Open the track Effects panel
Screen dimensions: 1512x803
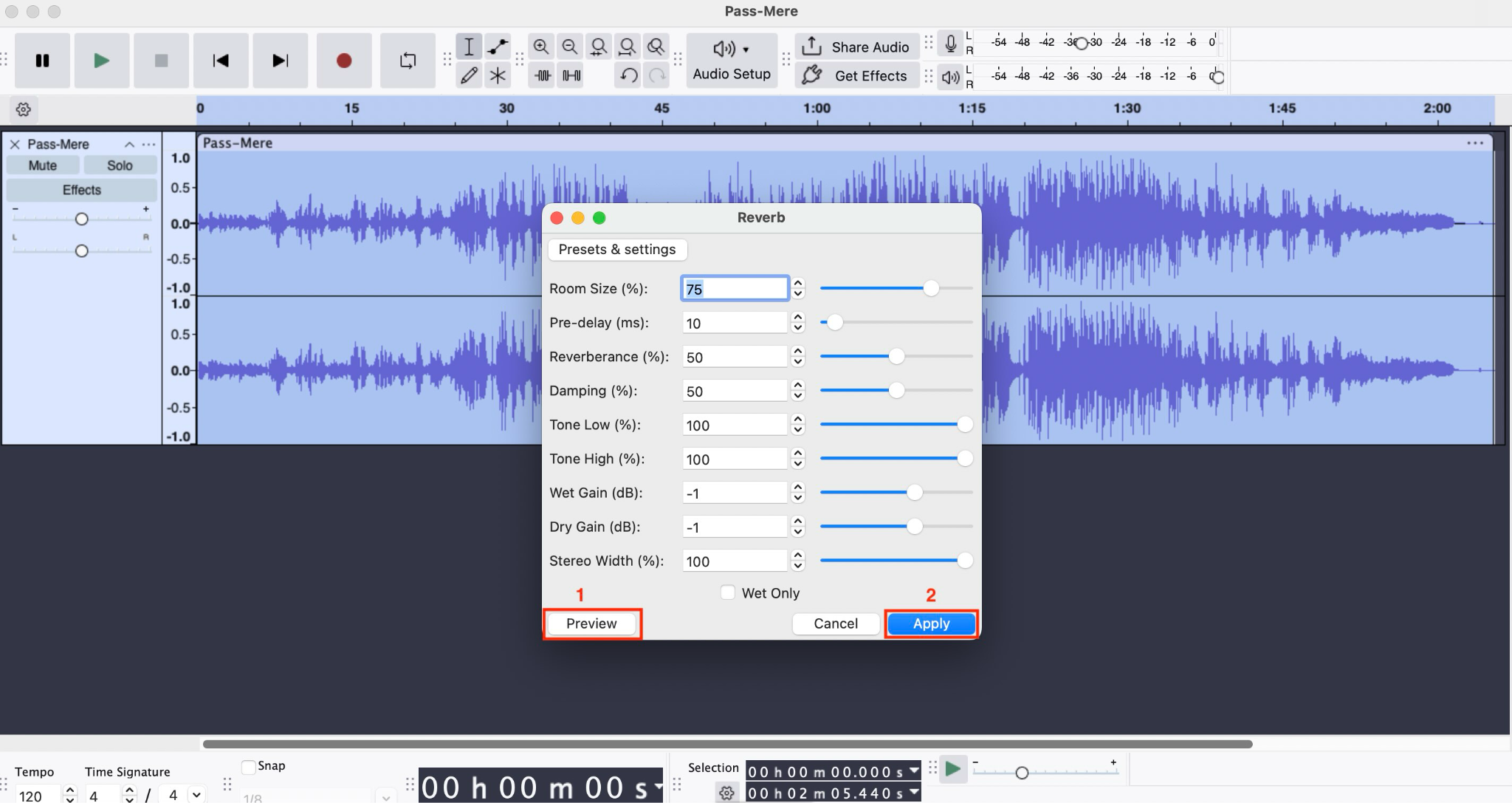(x=82, y=190)
